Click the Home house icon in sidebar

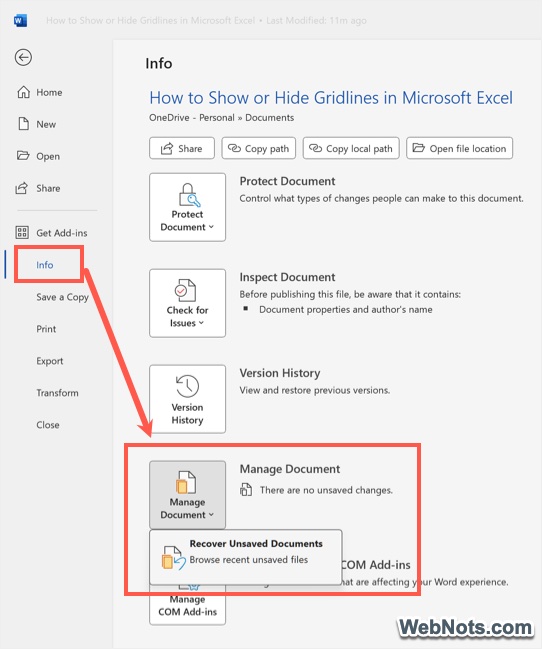point(23,92)
